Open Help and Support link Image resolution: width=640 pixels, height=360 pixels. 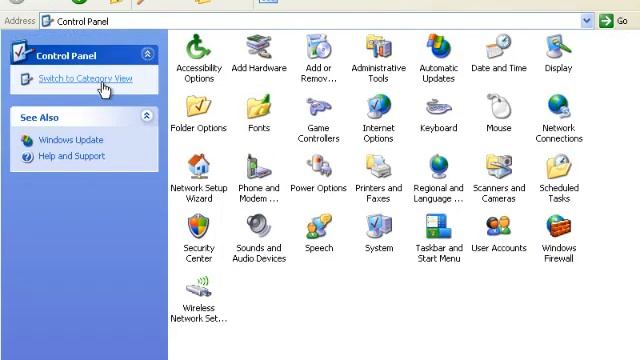pos(71,156)
